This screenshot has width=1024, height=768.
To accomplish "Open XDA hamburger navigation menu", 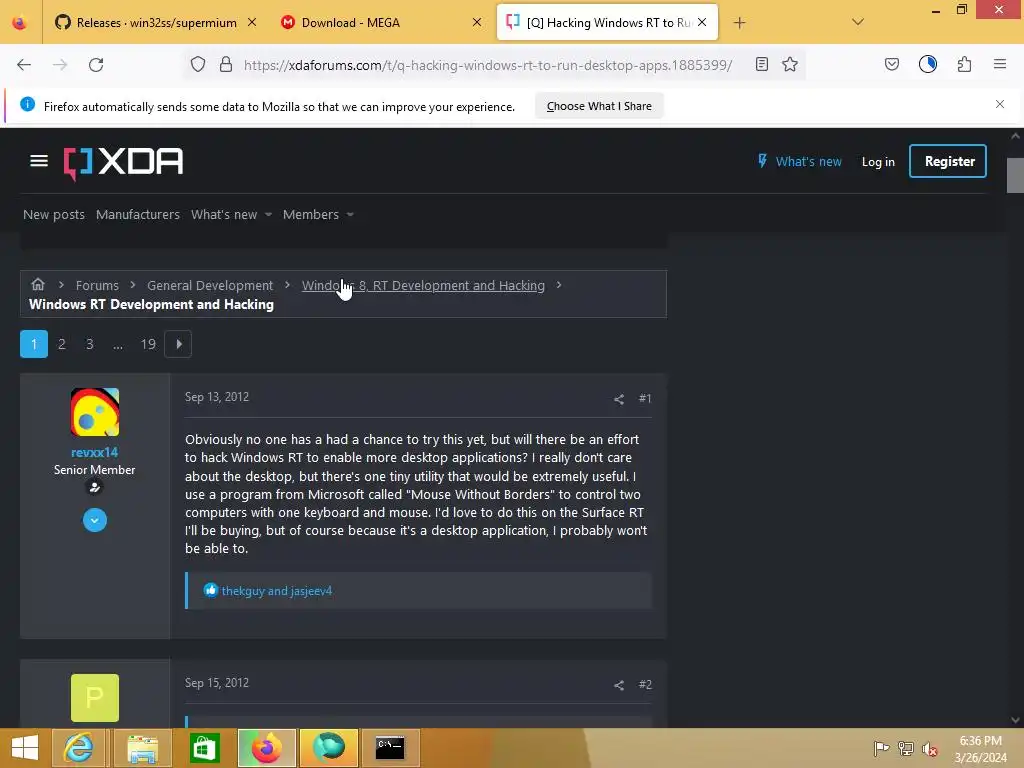I will coord(39,161).
